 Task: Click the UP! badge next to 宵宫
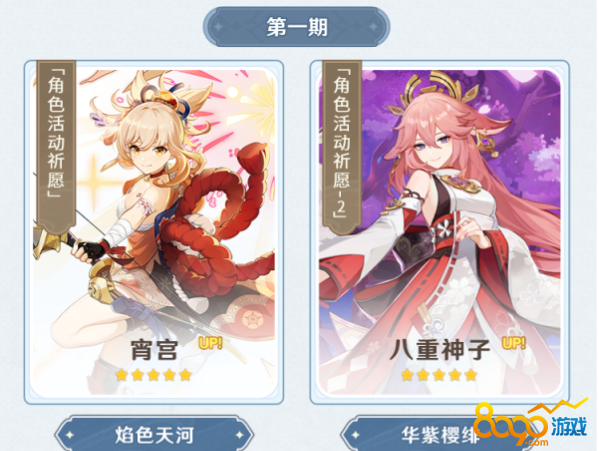[x=210, y=343]
